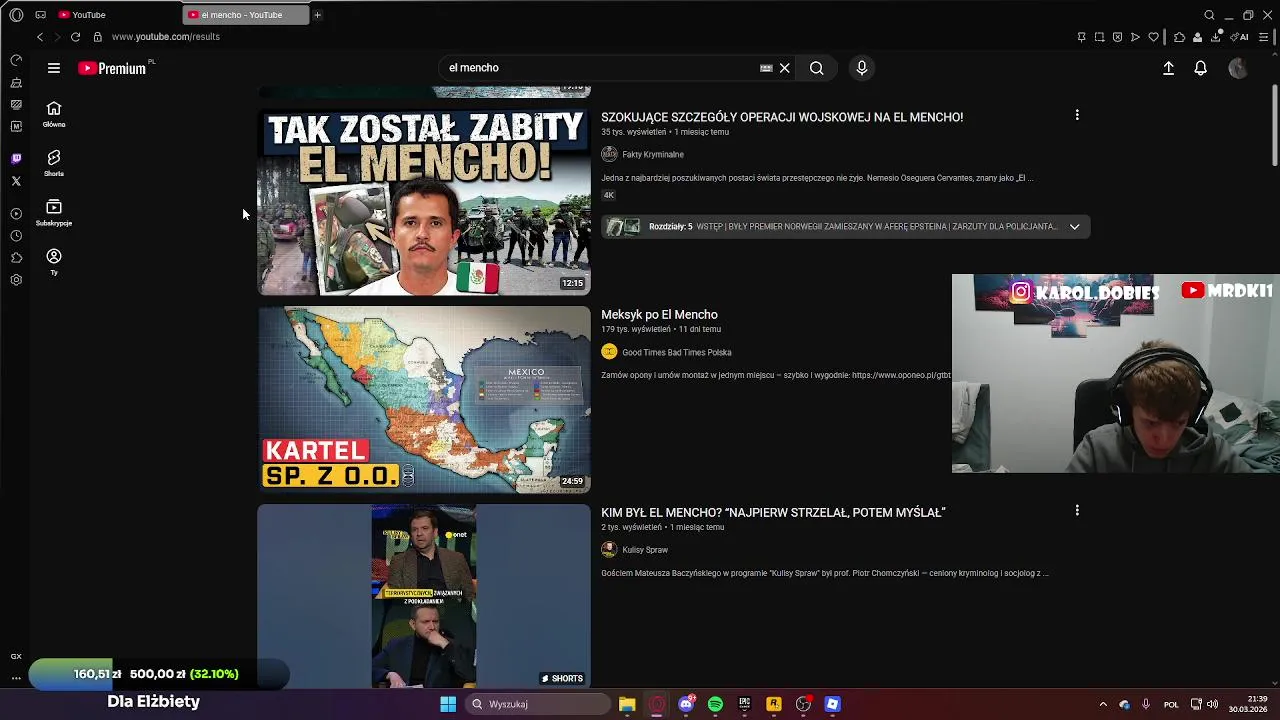Open title SZOKUJĄCE SZCZEGÓŁY OPERACJI WOJSKOWEJ
This screenshot has height=720, width=1280.
pos(782,117)
